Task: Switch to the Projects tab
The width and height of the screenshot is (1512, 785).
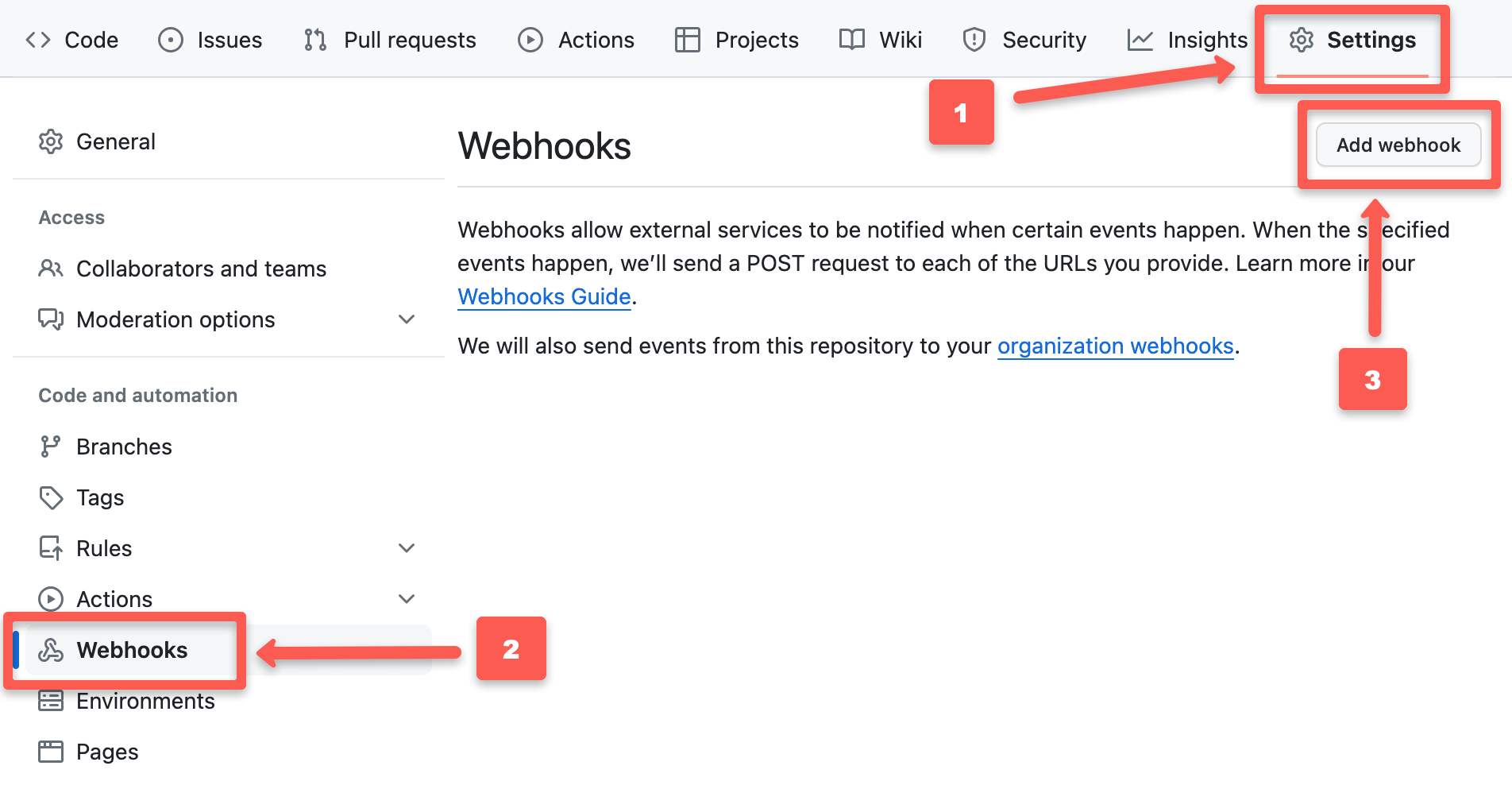Action: point(755,39)
